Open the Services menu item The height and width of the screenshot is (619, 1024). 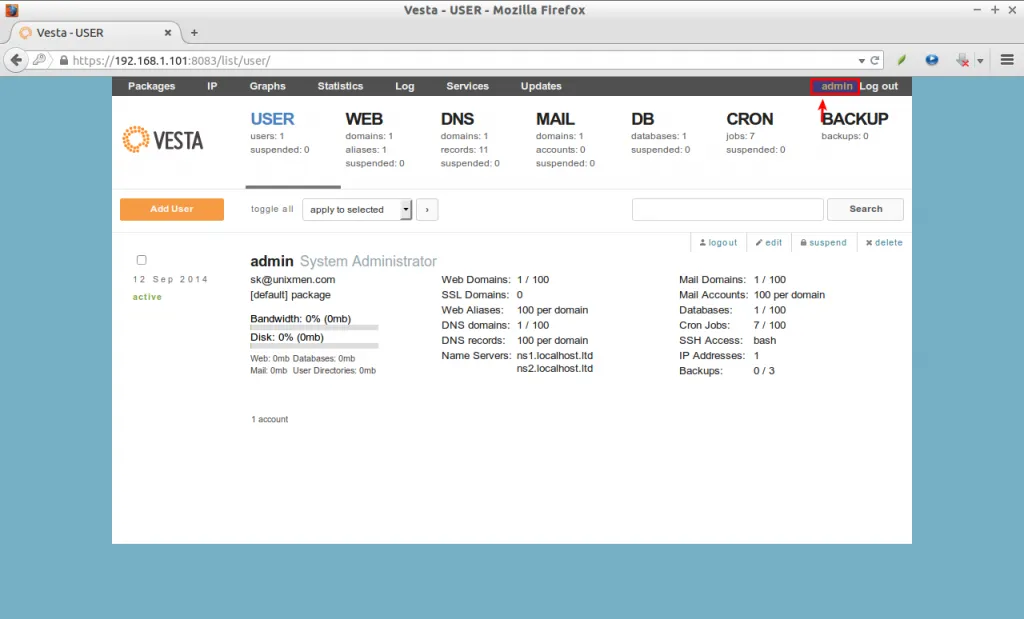tap(468, 86)
